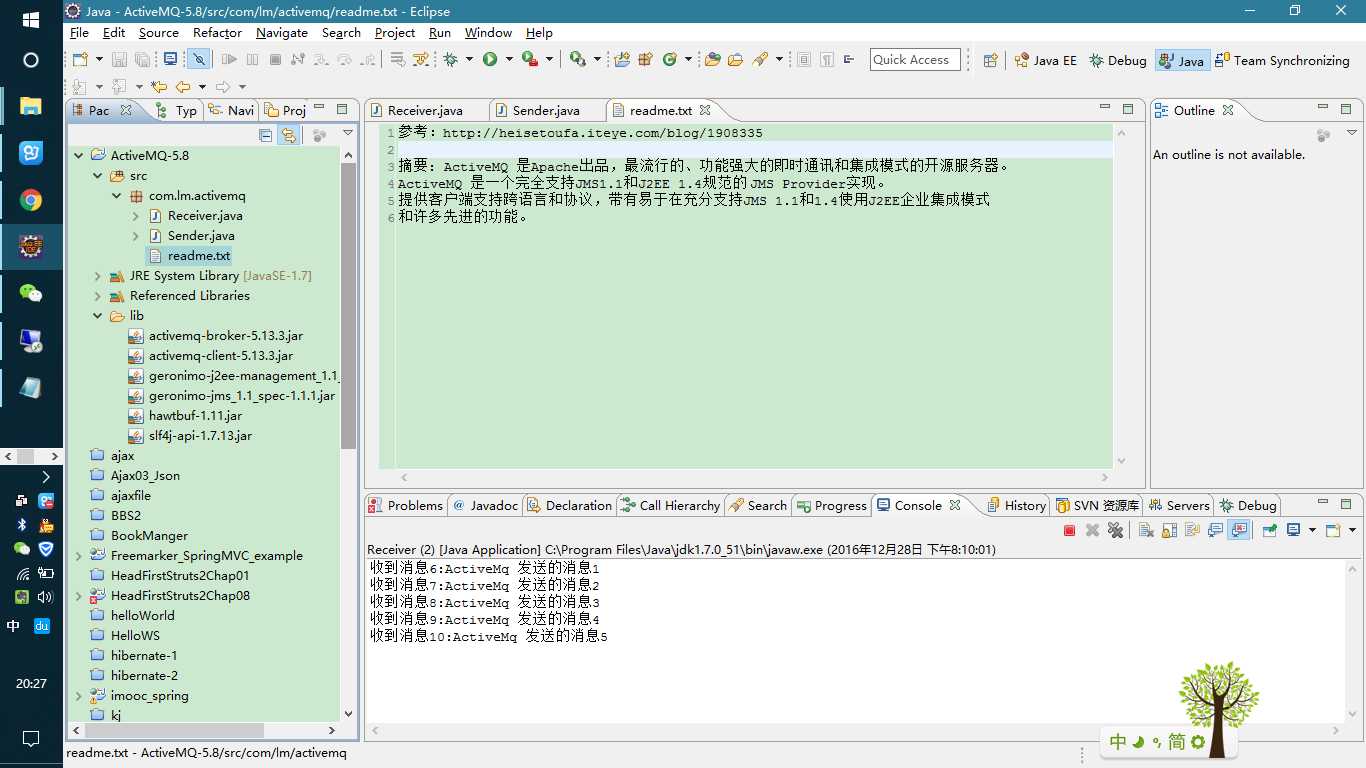Toggle Link with Editor in Package Explorer
Image resolution: width=1366 pixels, height=768 pixels.
288,135
